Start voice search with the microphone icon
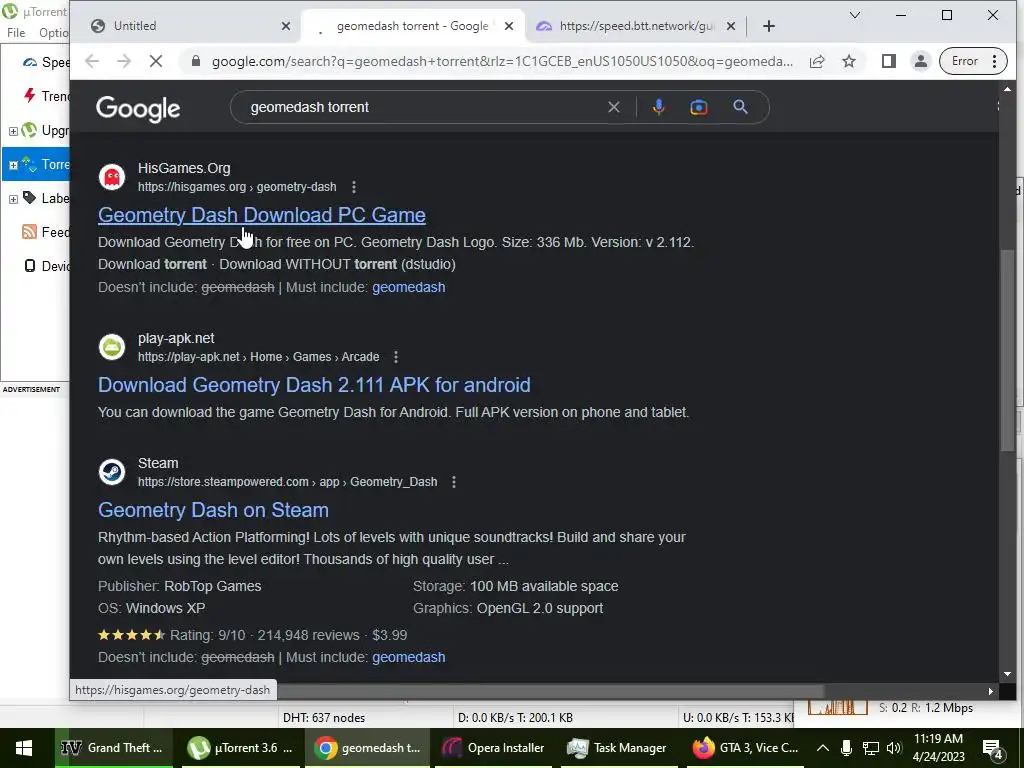Screen dimensions: 1024x768 click(658, 107)
